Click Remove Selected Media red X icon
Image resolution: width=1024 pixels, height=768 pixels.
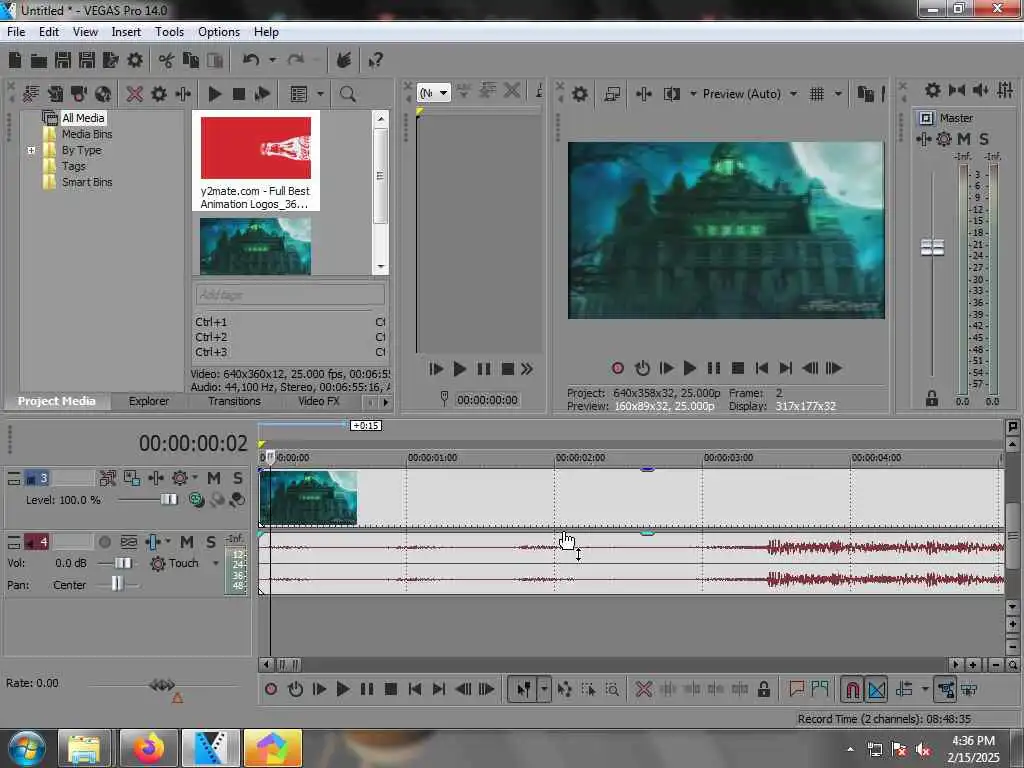click(135, 94)
